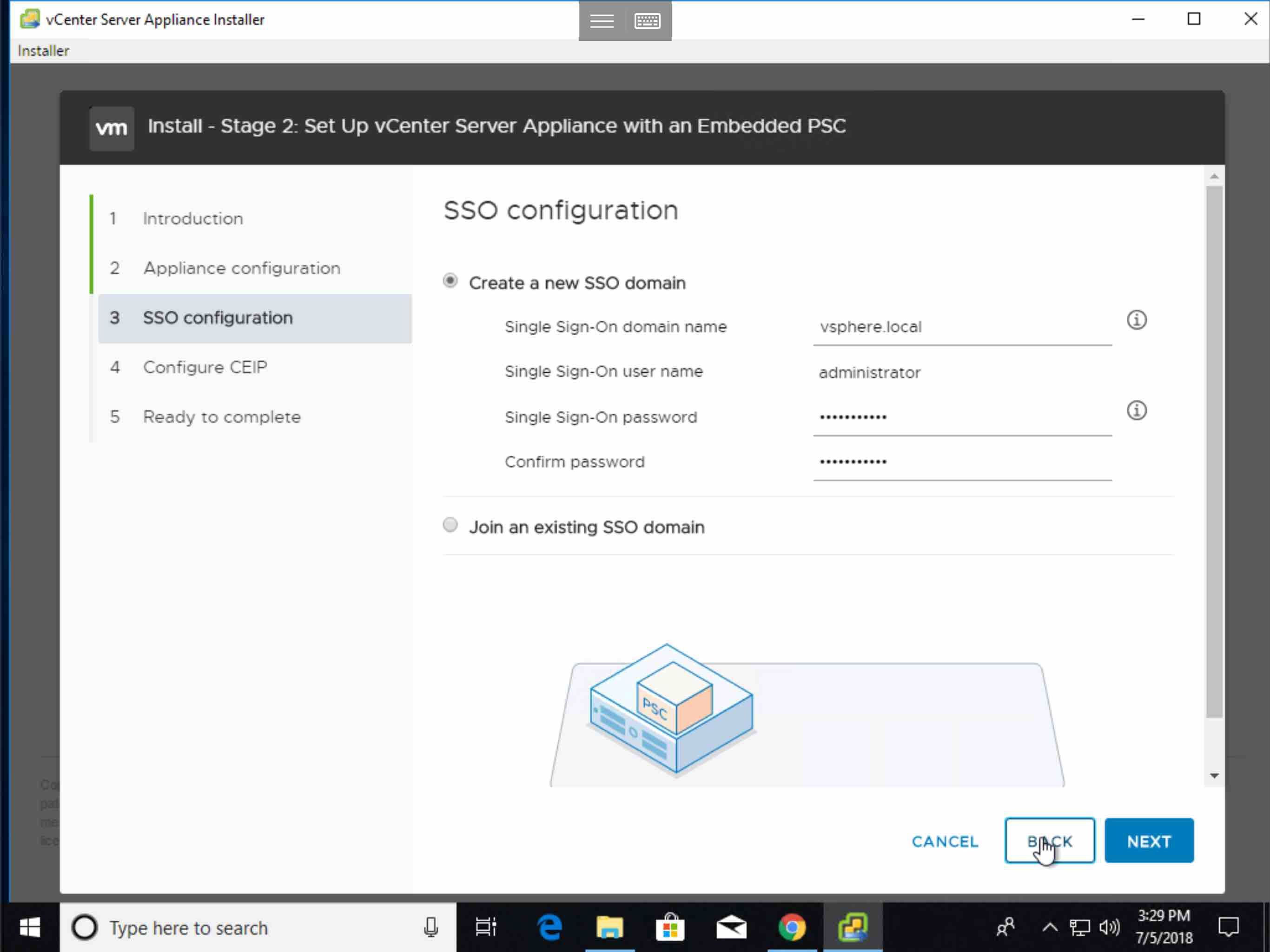Click the scrollbar up arrow in wizard pane

[1214, 176]
